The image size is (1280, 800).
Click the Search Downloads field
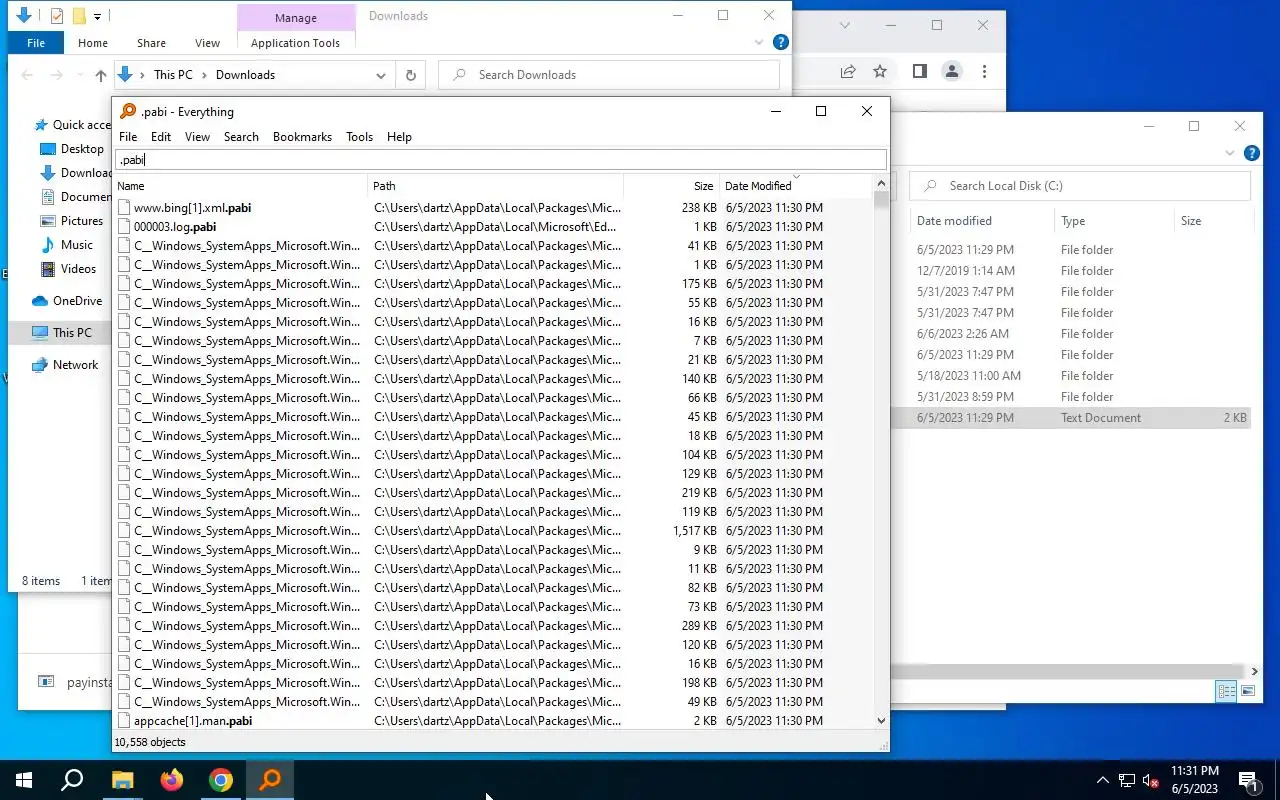609,75
